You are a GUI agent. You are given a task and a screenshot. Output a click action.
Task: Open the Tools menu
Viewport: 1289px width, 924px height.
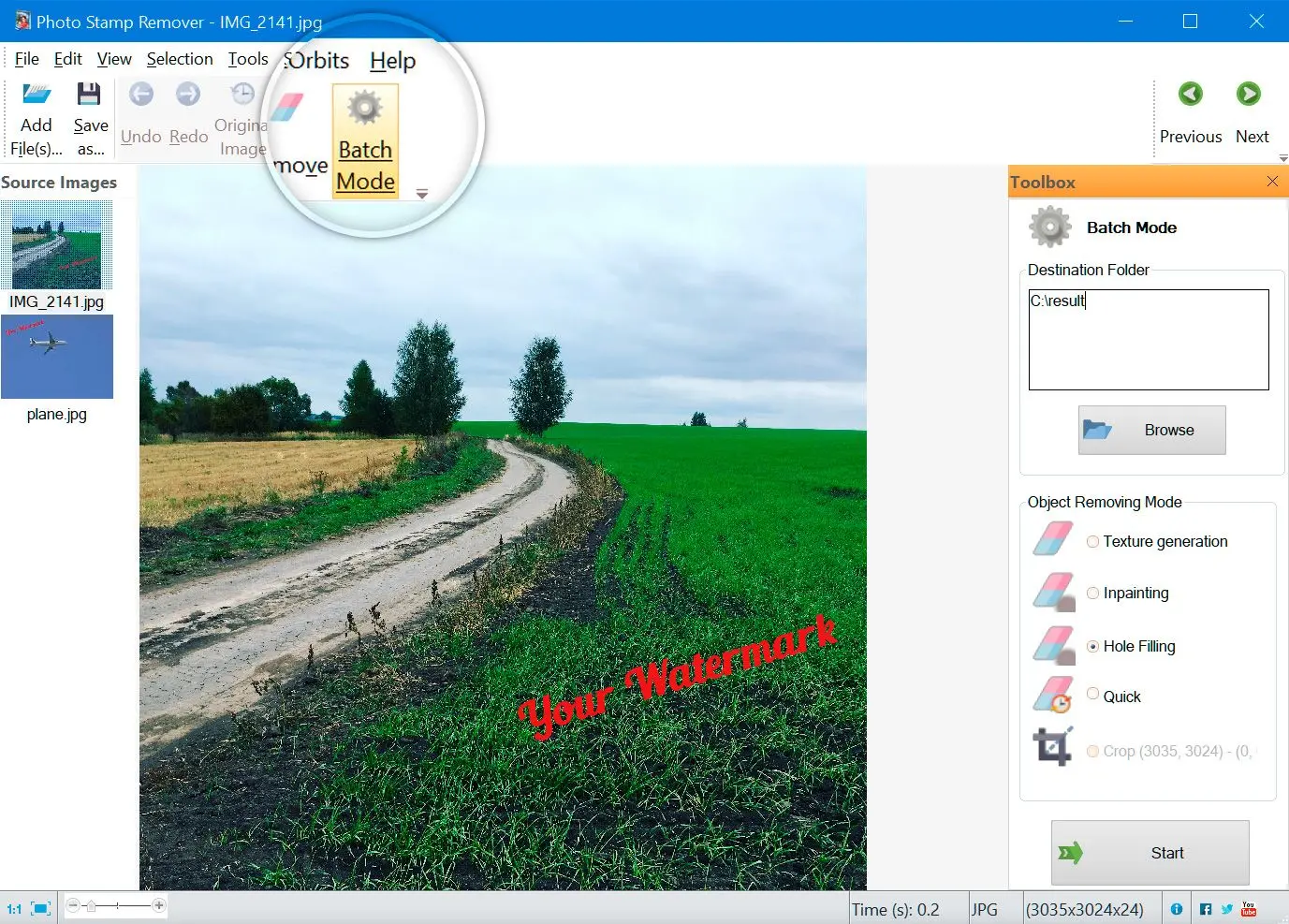click(248, 59)
